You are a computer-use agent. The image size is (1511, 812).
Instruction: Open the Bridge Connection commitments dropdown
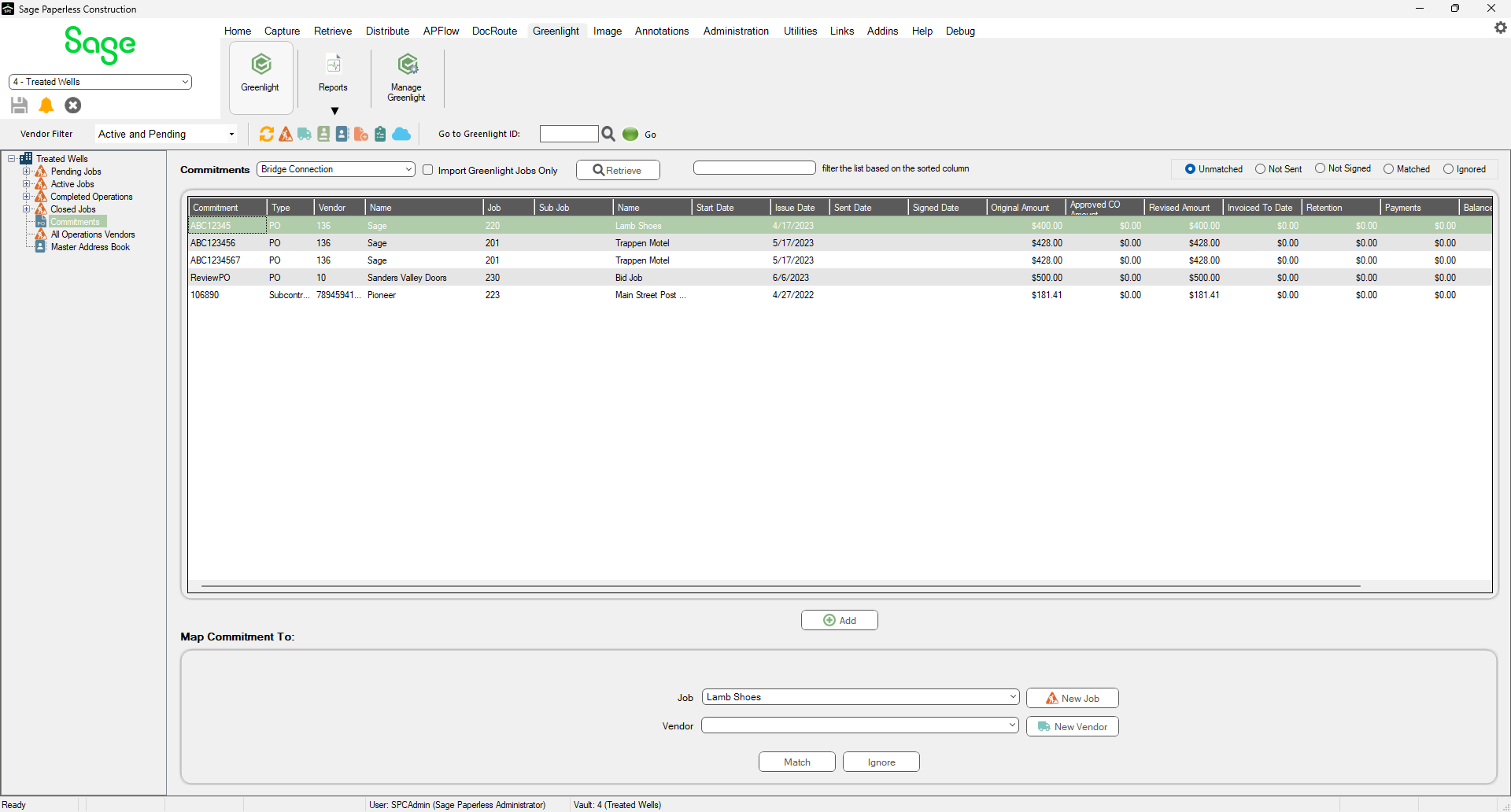click(336, 169)
